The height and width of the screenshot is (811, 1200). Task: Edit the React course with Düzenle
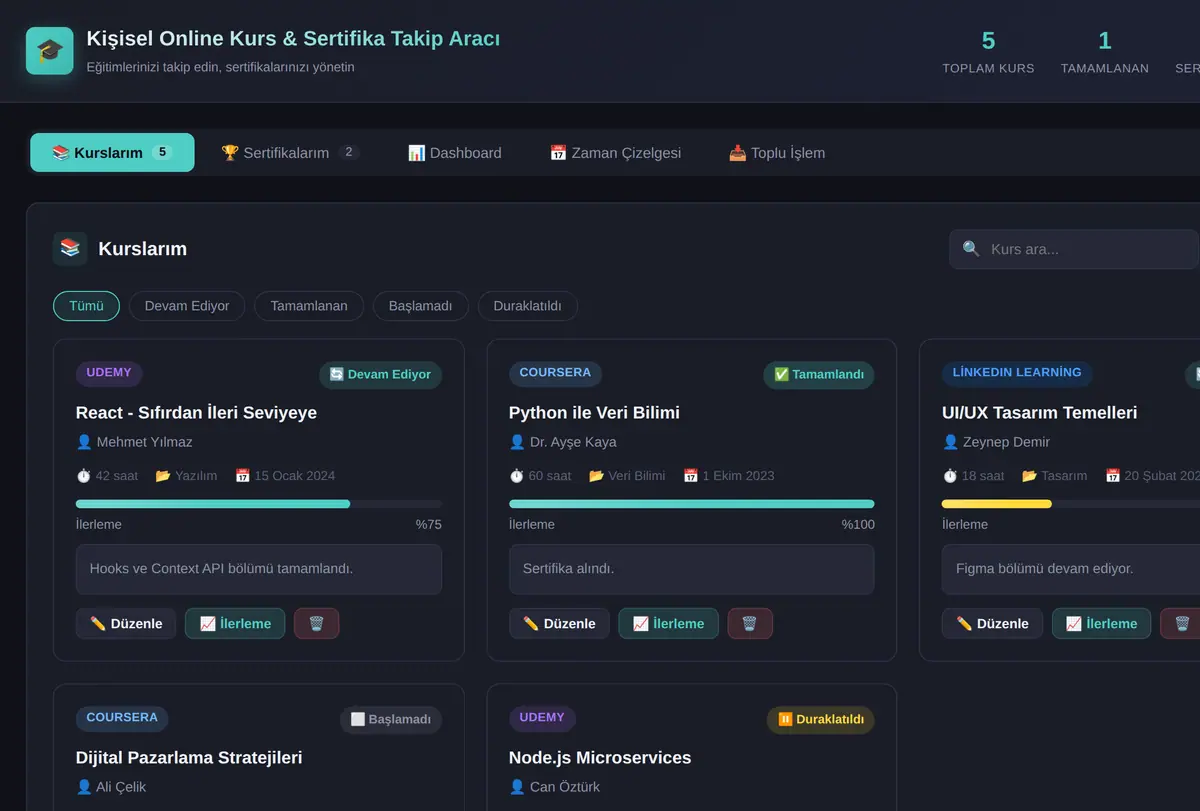coord(126,624)
